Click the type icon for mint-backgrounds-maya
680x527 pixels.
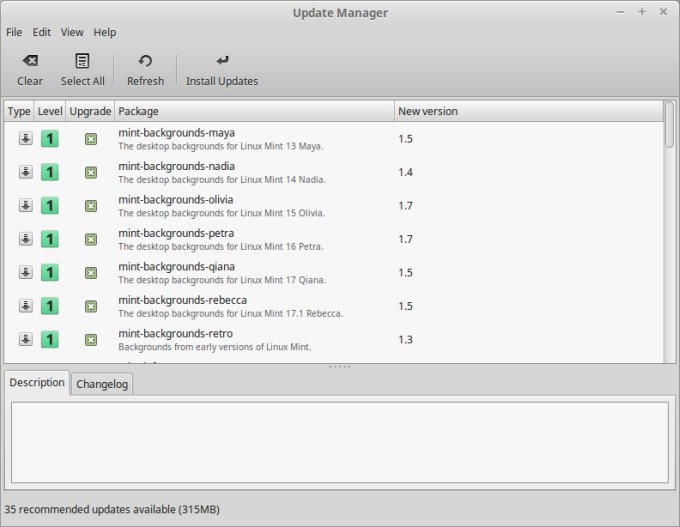pos(25,139)
